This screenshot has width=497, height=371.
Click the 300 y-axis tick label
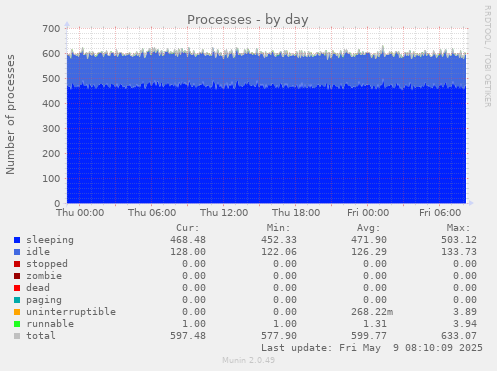pyautogui.click(x=51, y=129)
